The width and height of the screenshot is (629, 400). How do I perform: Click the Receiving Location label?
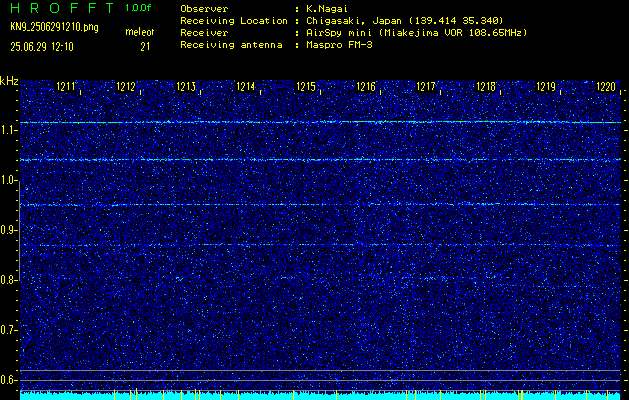[234, 20]
